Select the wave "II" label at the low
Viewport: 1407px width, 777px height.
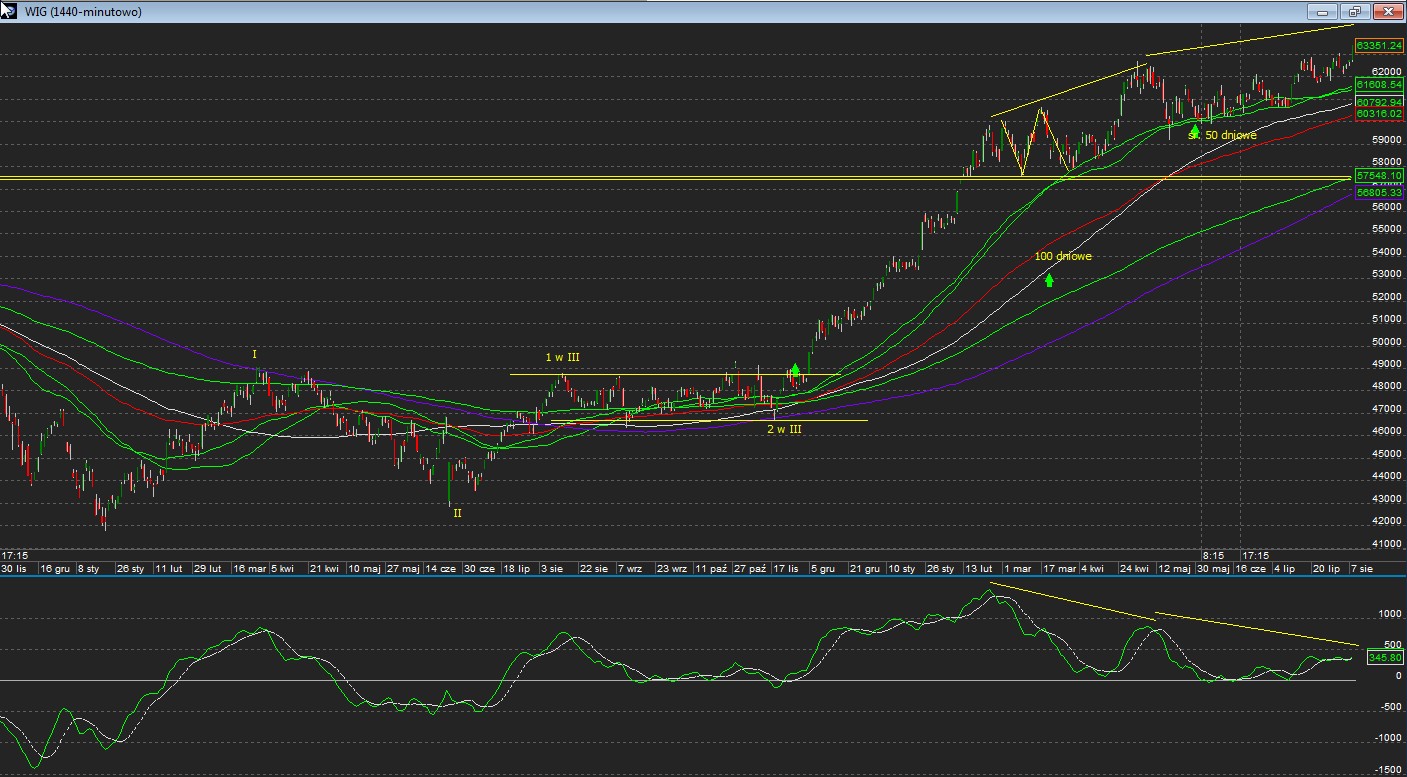click(x=457, y=513)
